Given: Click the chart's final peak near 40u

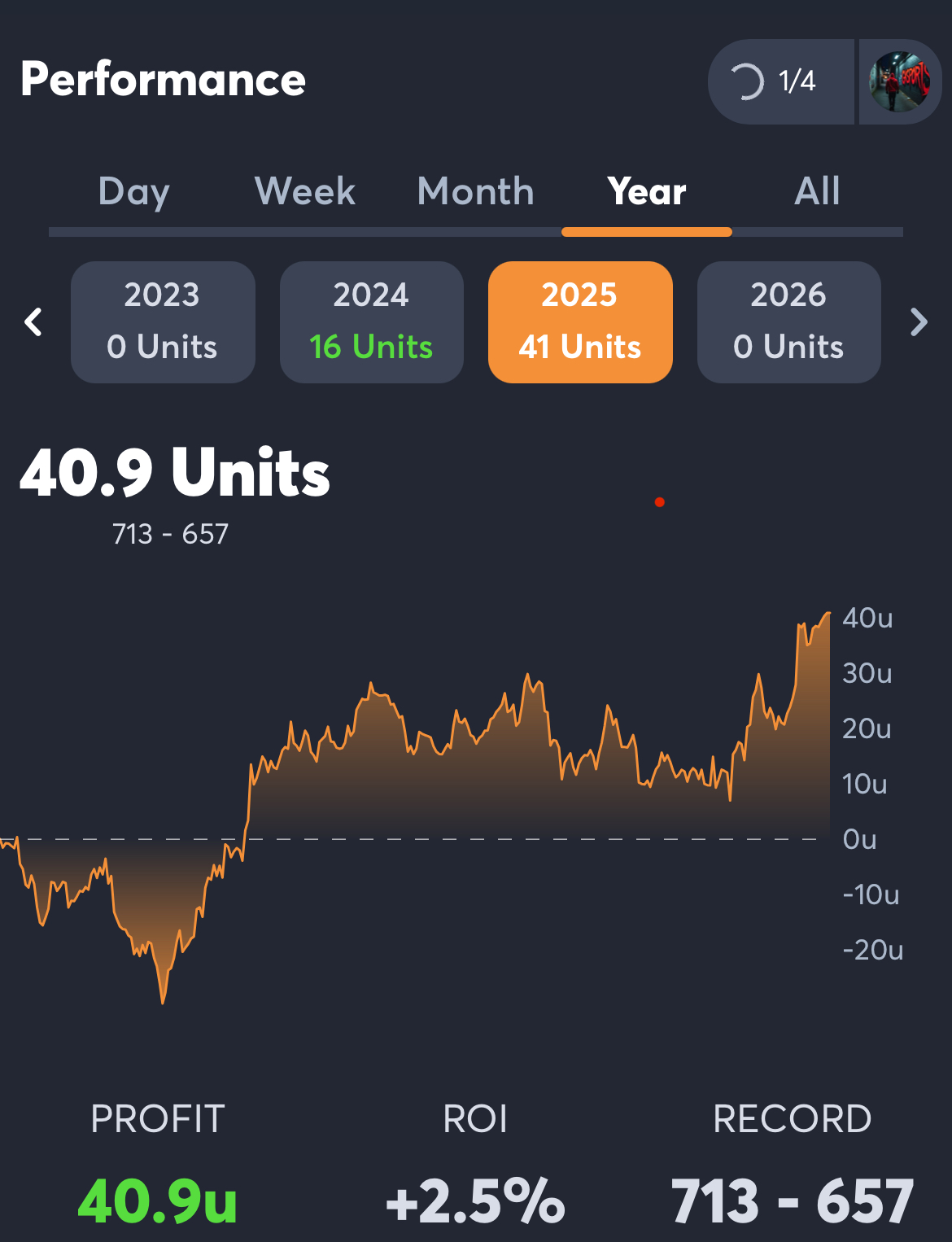Looking at the screenshot, I should click(828, 614).
